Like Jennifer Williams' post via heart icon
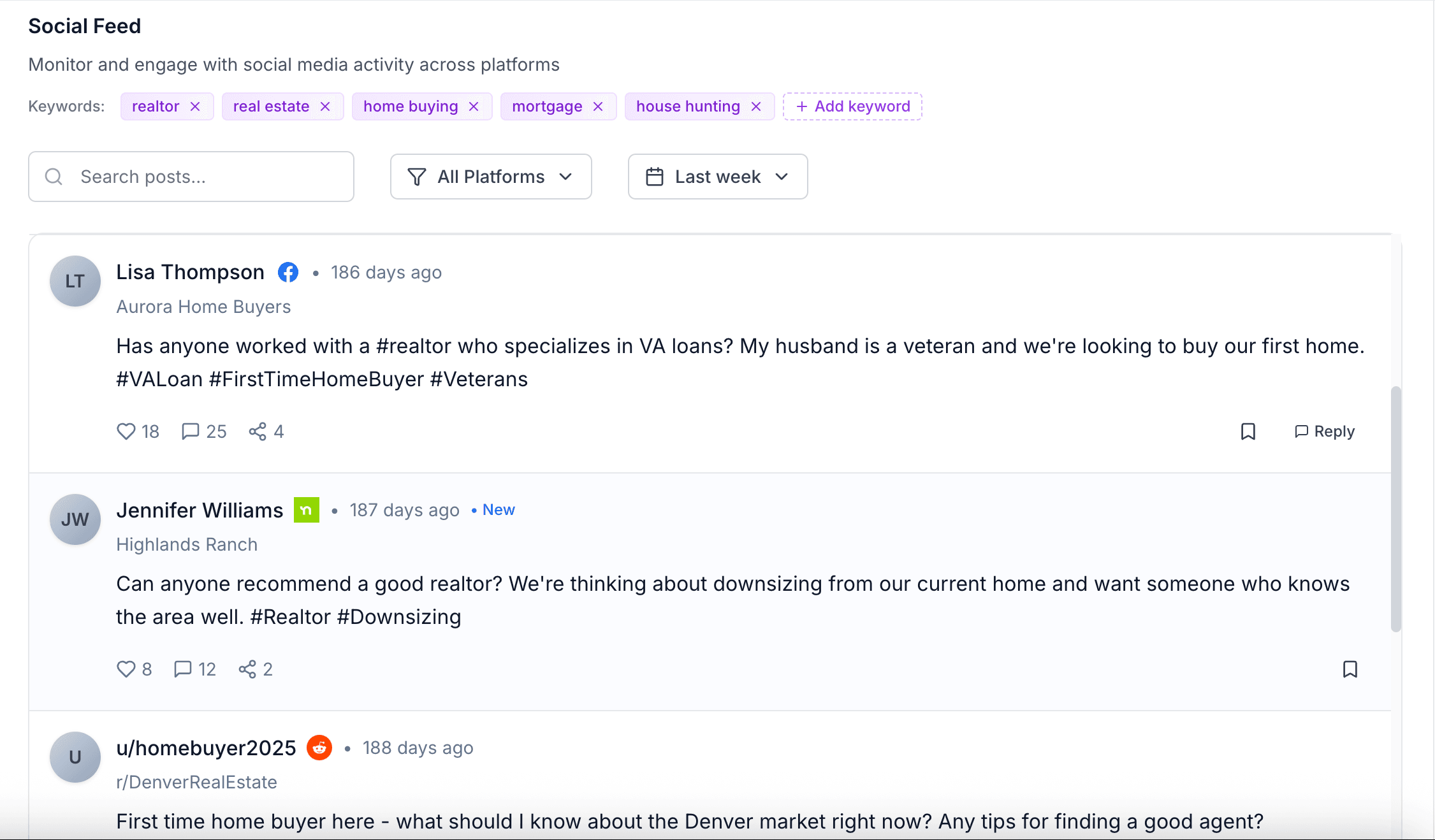This screenshot has height=840, width=1435. [x=126, y=669]
